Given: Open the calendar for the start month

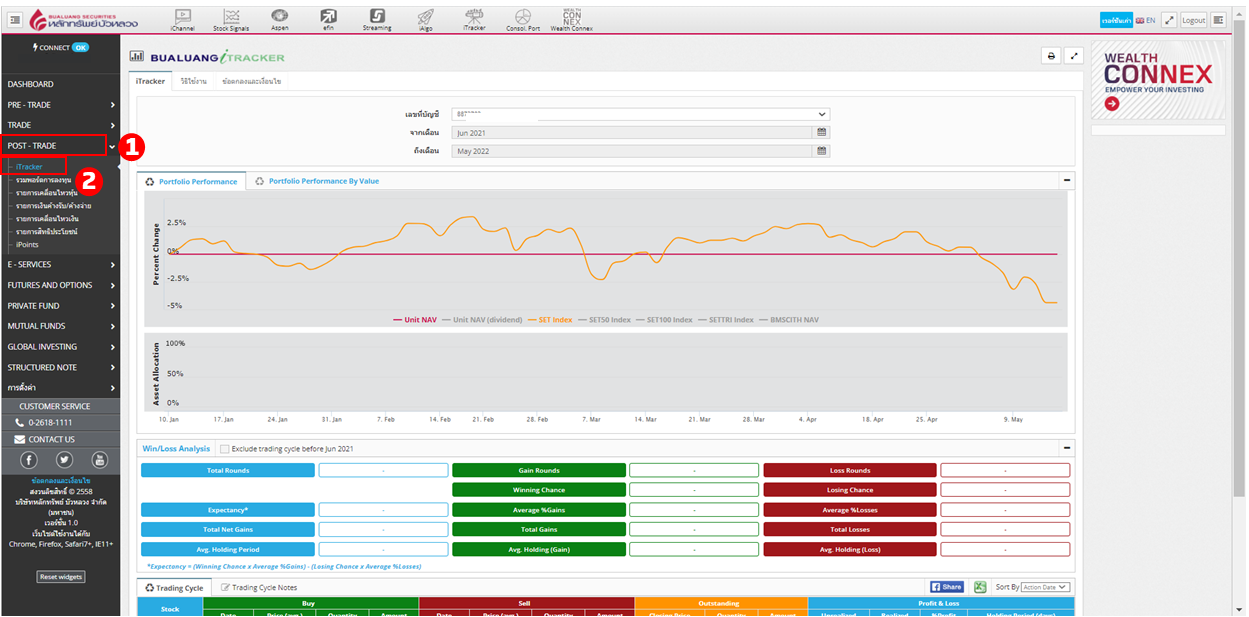Looking at the screenshot, I should [x=822, y=132].
